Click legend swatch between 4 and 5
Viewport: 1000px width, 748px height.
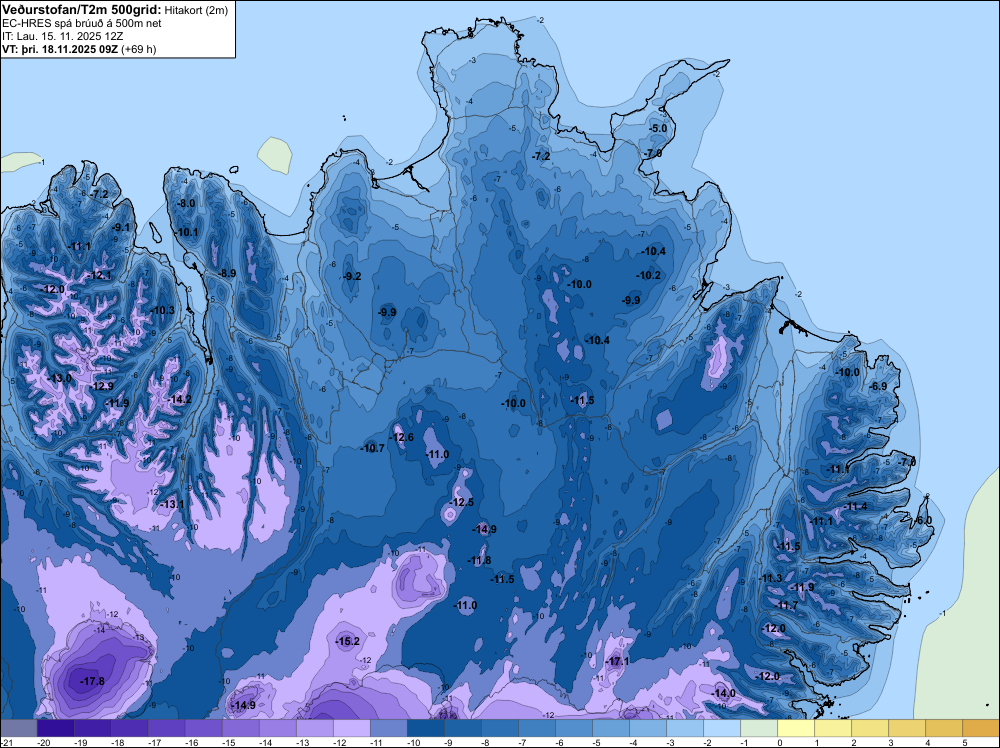point(944,728)
